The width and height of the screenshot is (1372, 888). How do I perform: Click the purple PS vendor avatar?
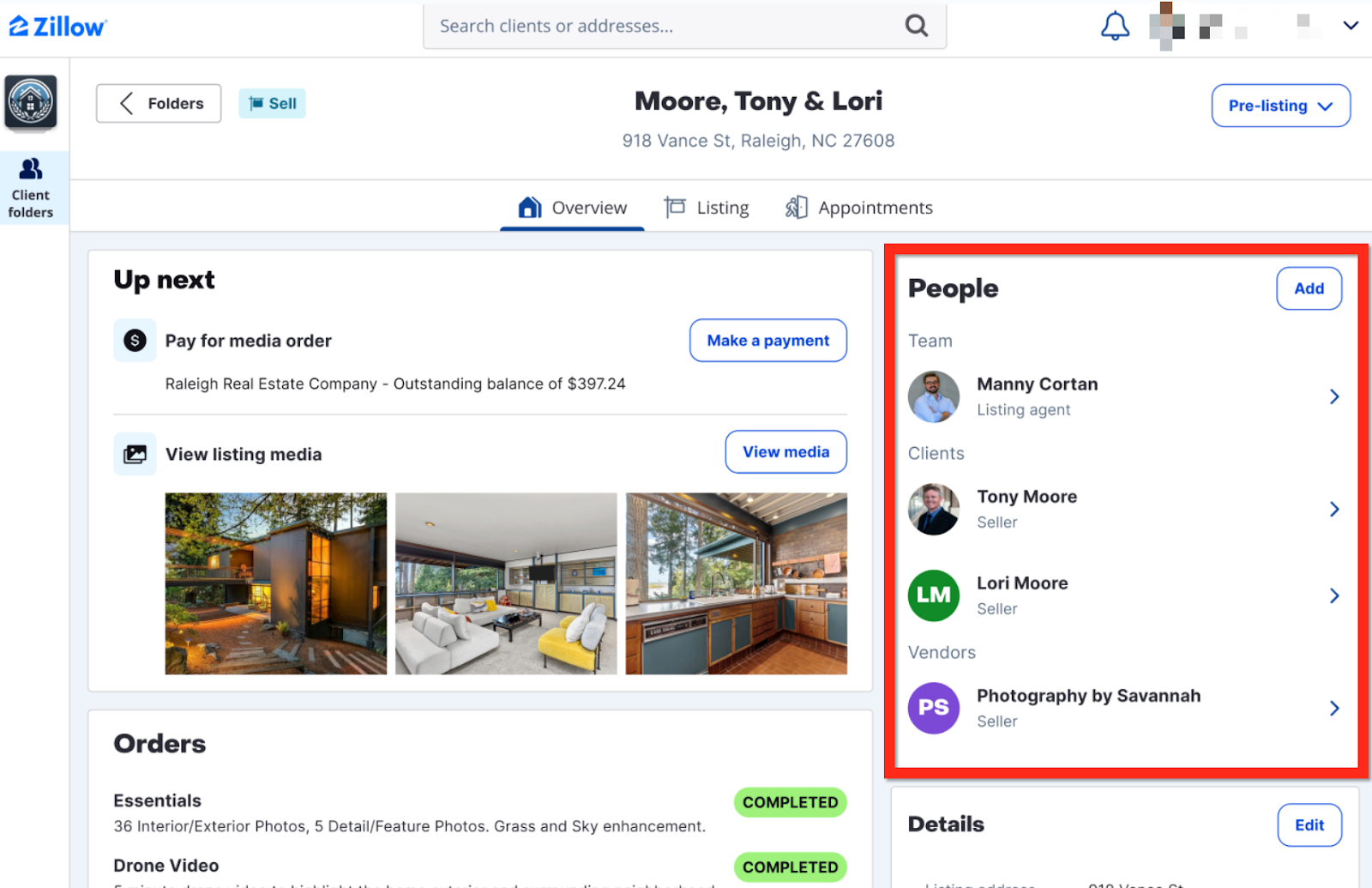click(933, 708)
